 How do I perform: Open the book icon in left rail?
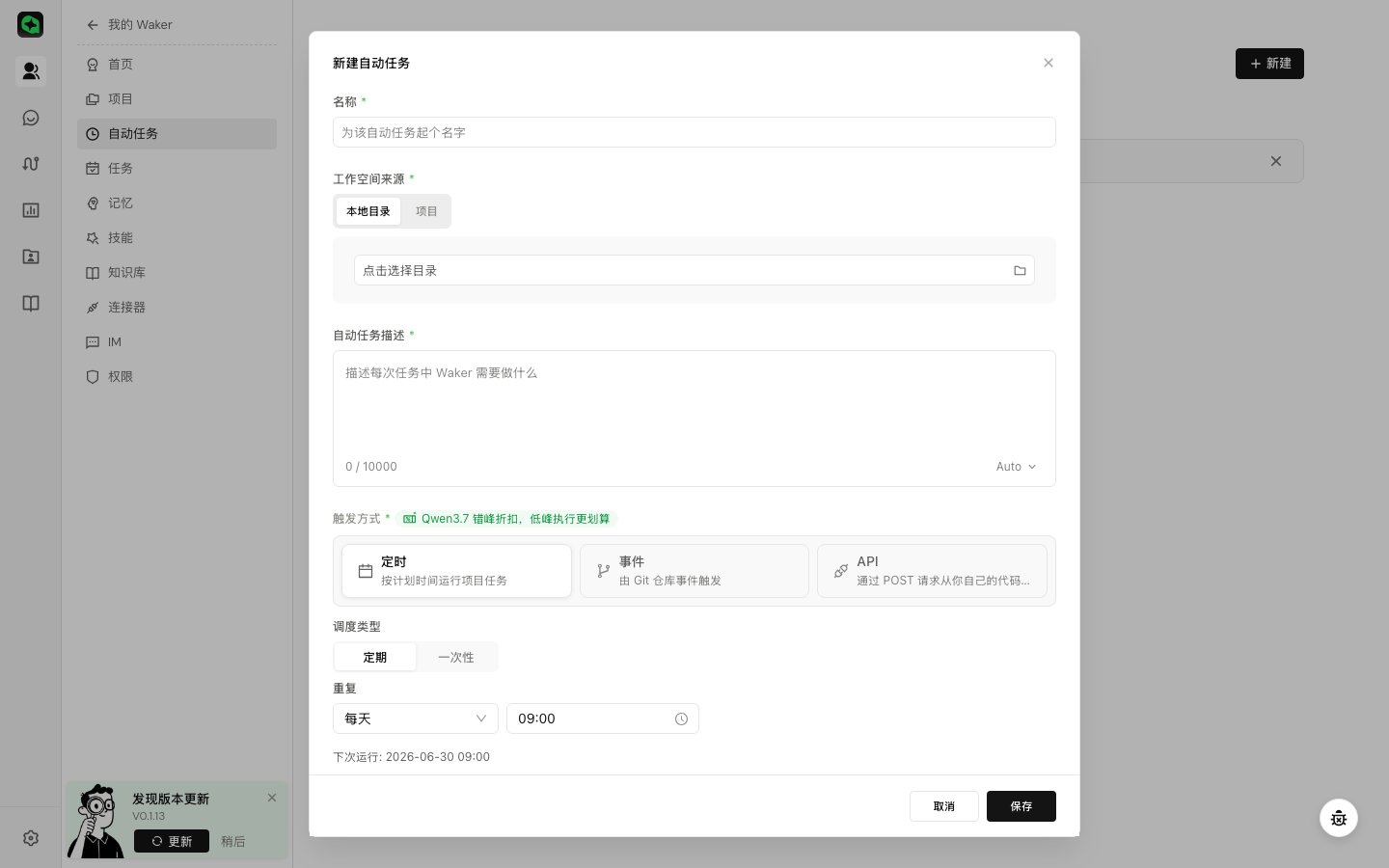point(31,304)
